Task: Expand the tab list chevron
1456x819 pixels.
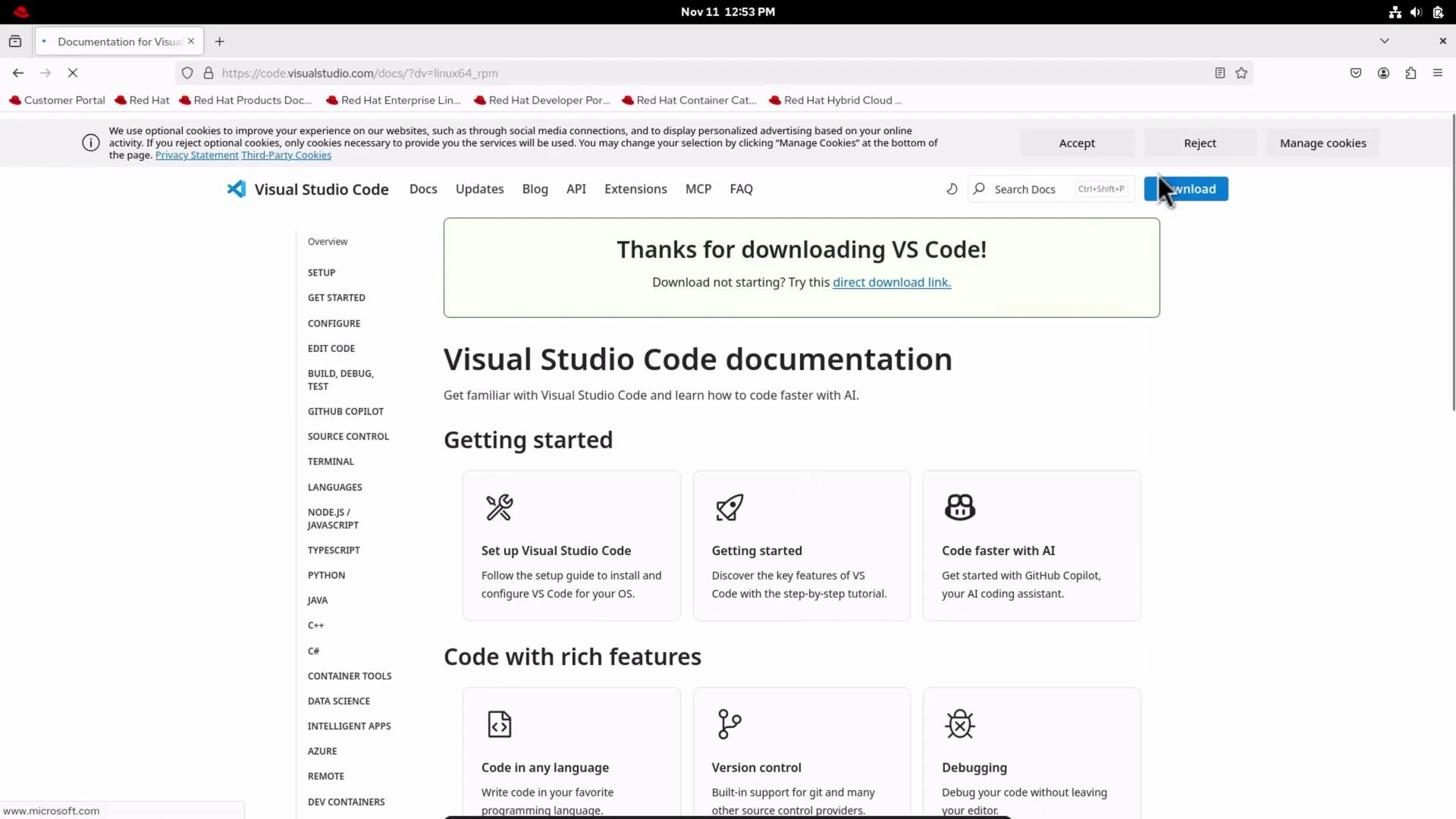Action: 1385,41
